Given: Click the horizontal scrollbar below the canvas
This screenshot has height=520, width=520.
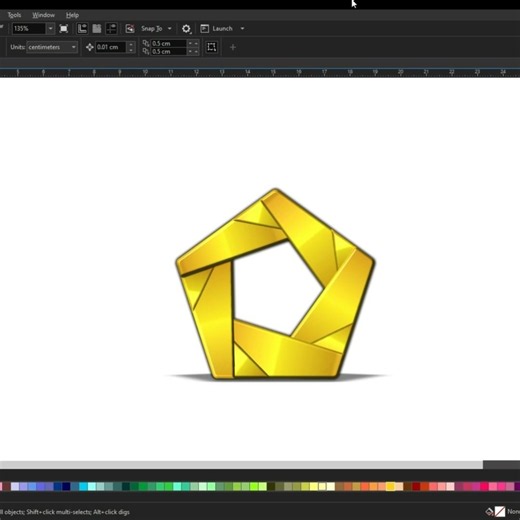Looking at the screenshot, I should pos(241,465).
